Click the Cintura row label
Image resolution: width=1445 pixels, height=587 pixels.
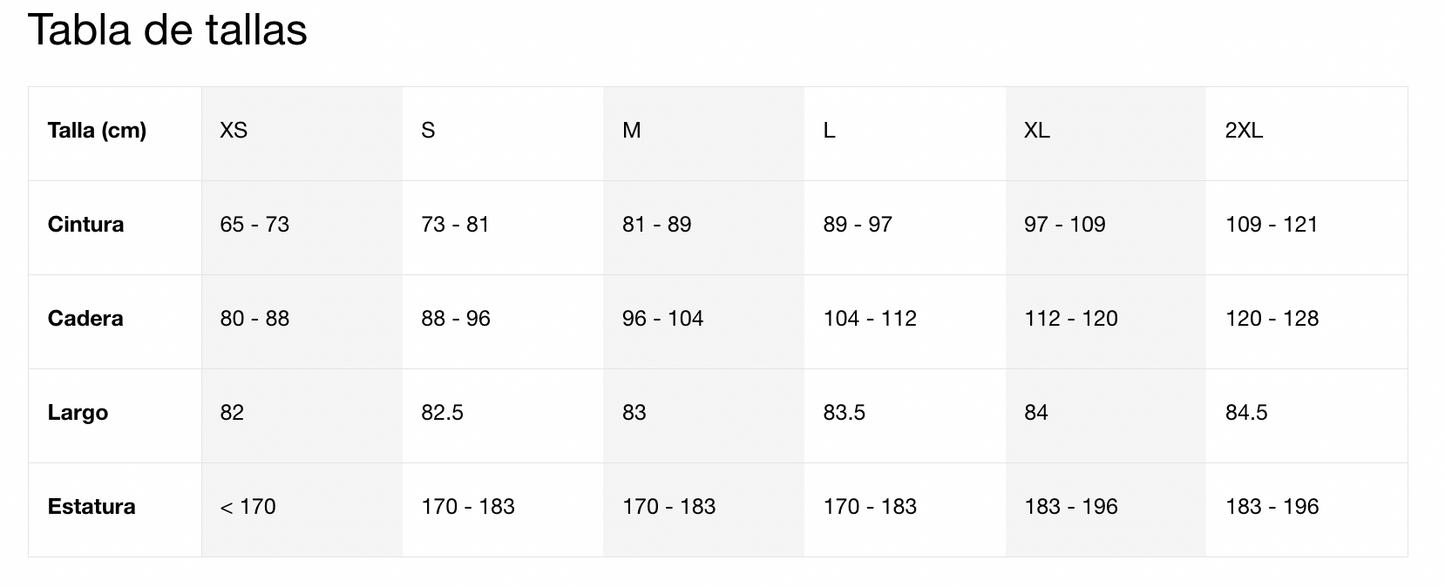86,224
